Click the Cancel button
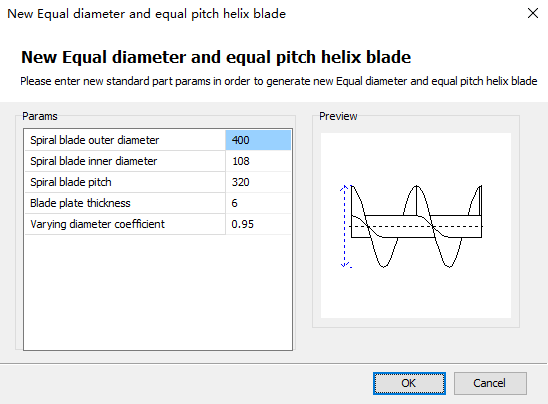Screen dimensions: 548x404 pyautogui.click(x=490, y=383)
